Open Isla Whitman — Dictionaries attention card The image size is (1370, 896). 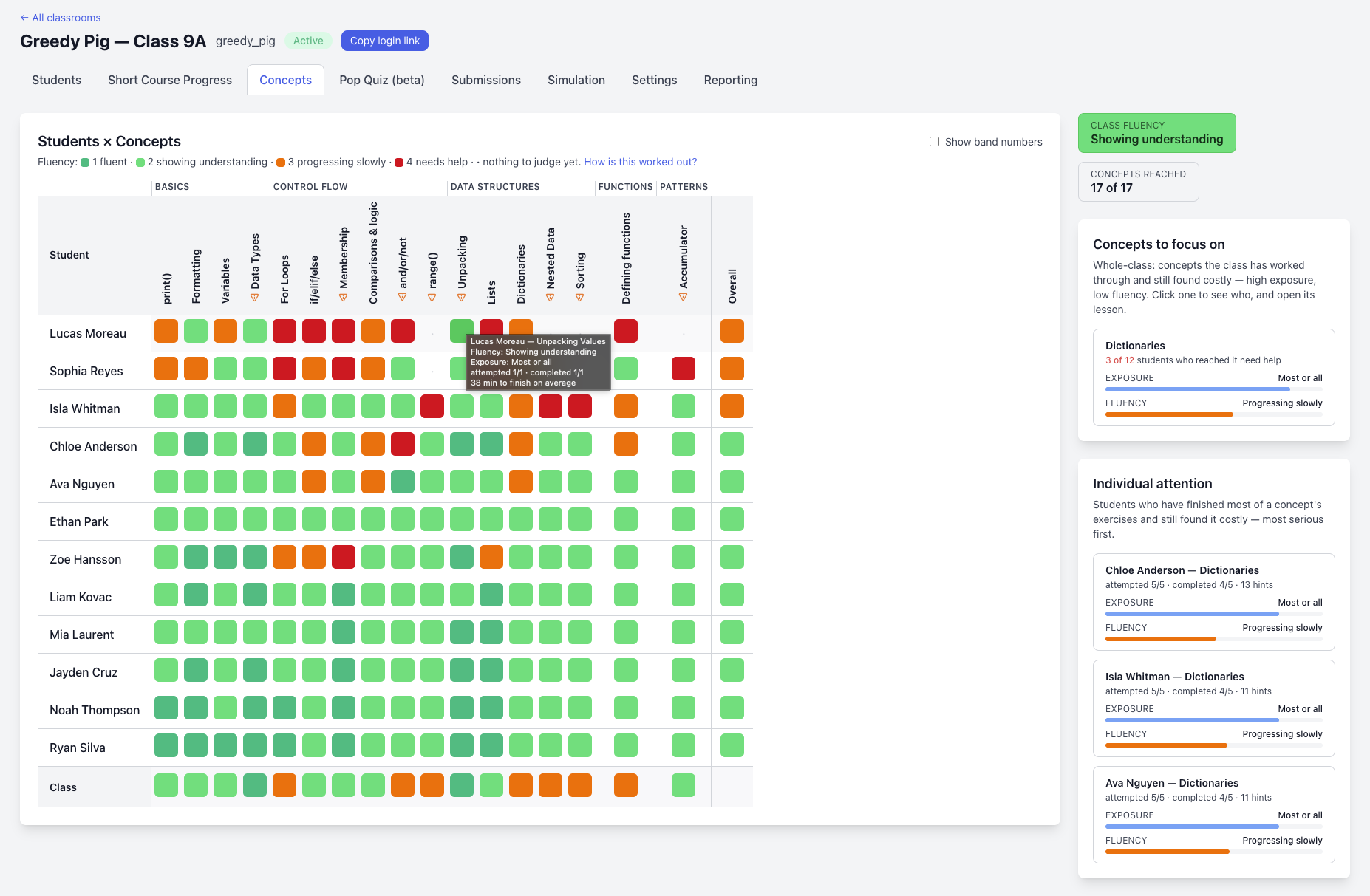coord(1214,708)
